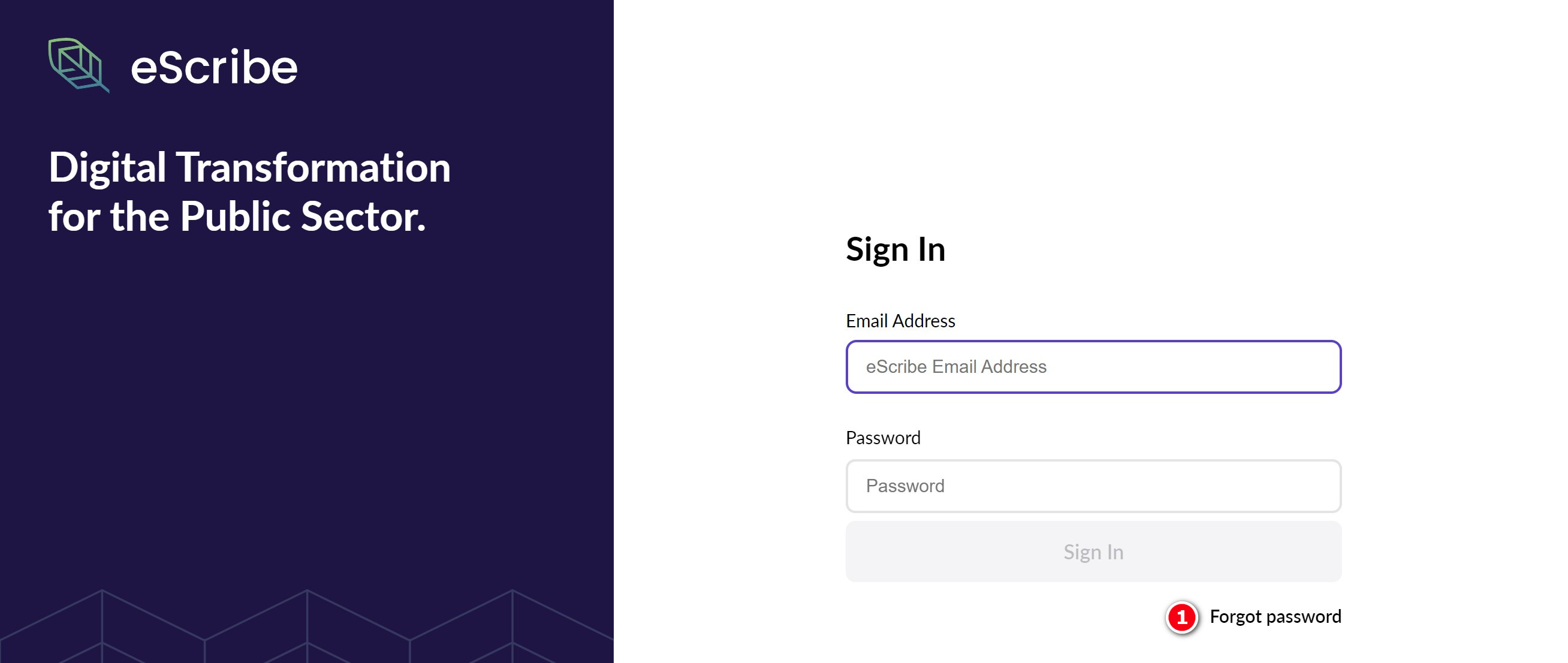
Task: Click the word "Transformation" in the headline
Action: pos(313,167)
